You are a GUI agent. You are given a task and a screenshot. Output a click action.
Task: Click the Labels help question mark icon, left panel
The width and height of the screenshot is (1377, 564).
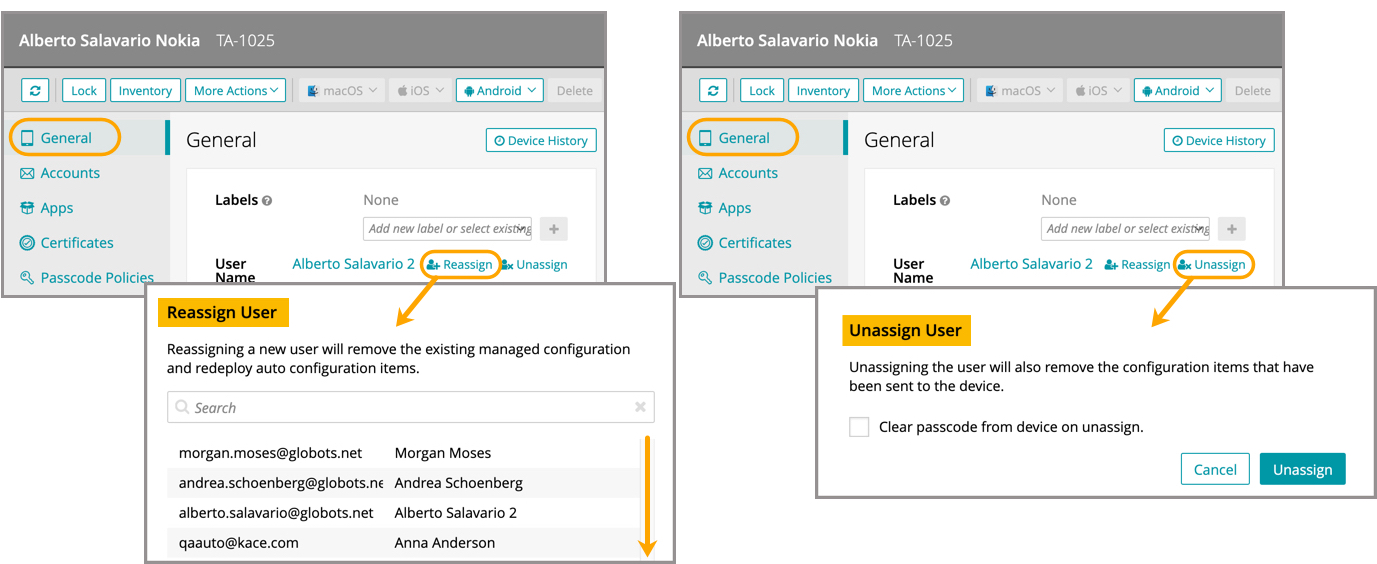pos(267,201)
